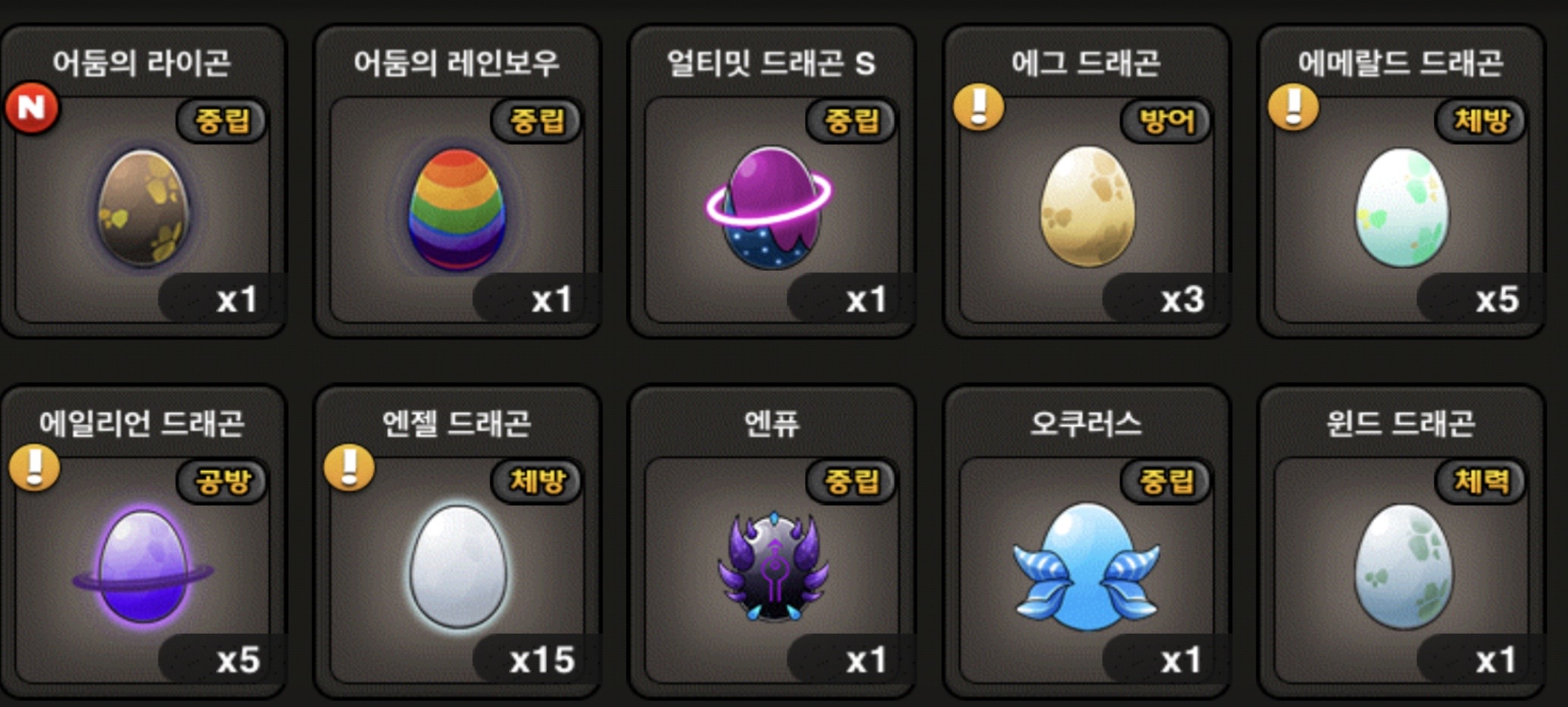Viewport: 1568px width, 707px height.
Task: Tap the exclamation alert on 엔젤 드래곤
Action: tap(349, 467)
